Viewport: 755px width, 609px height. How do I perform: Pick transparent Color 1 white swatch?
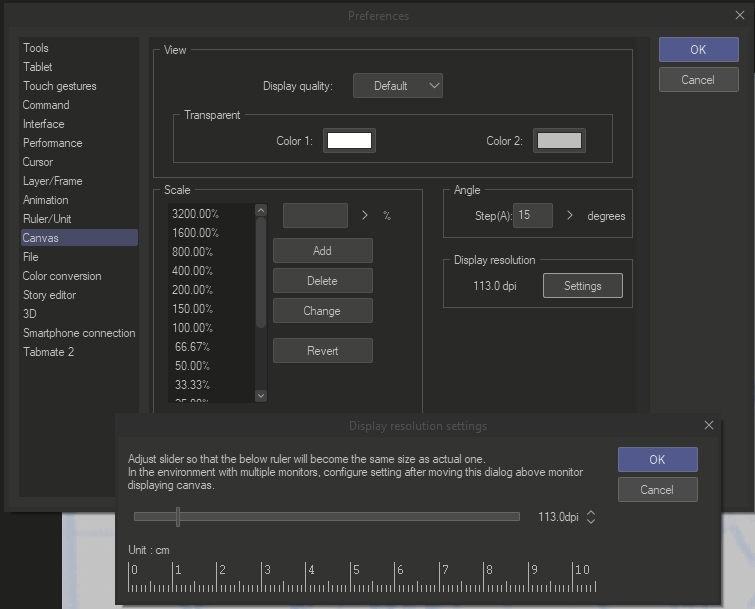click(x=349, y=141)
